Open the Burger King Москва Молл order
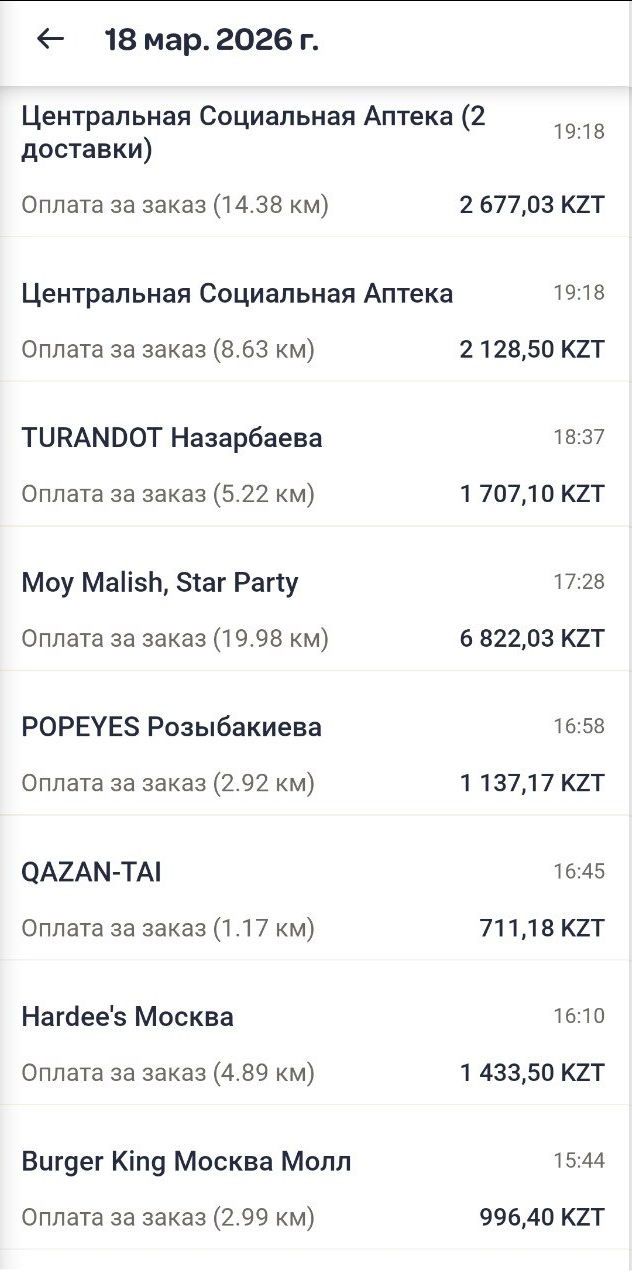Viewport: 632px width, 1280px height. click(316, 1178)
